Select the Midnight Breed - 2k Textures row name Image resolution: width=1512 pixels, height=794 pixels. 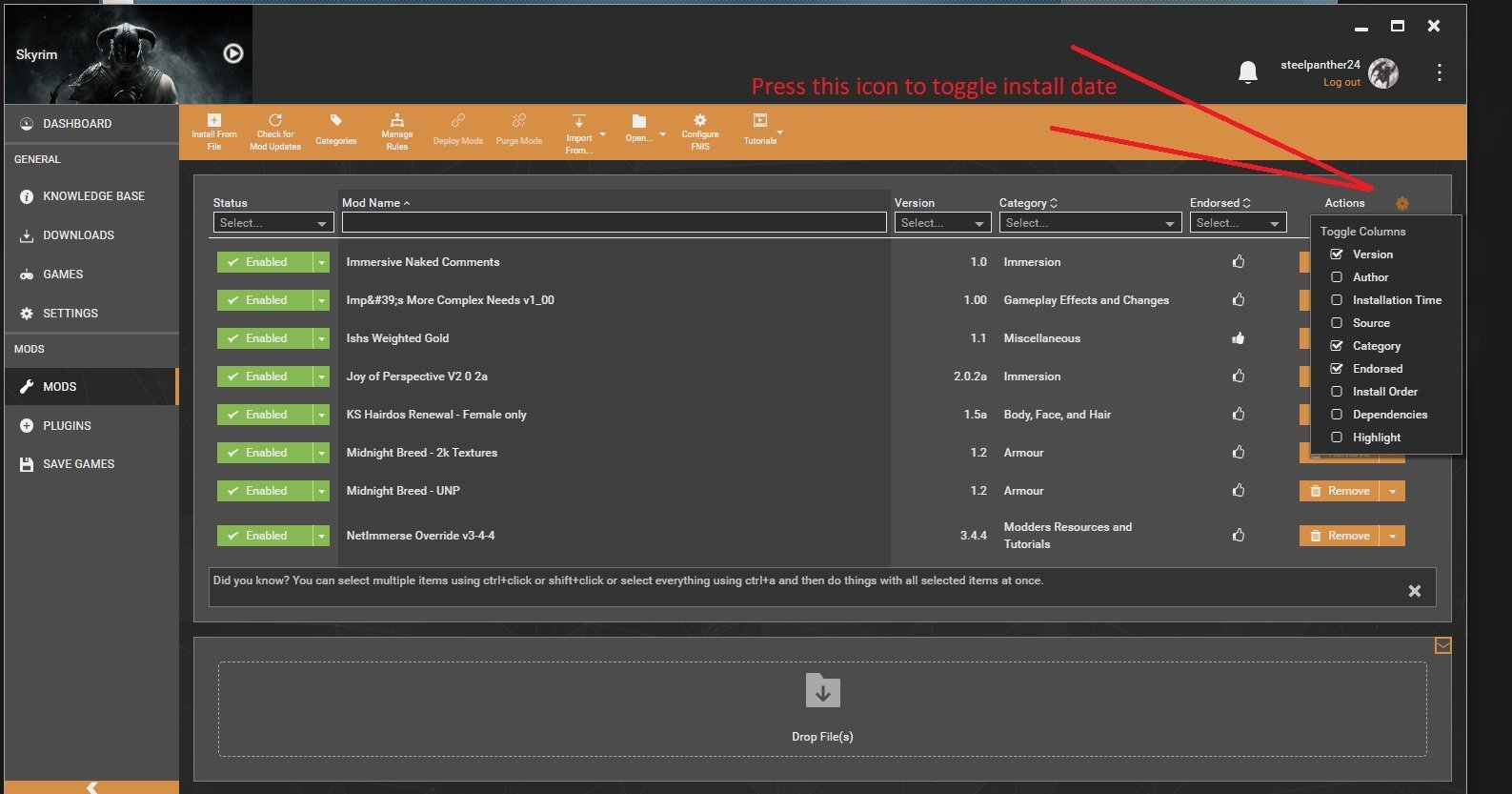pyautogui.click(x=422, y=453)
